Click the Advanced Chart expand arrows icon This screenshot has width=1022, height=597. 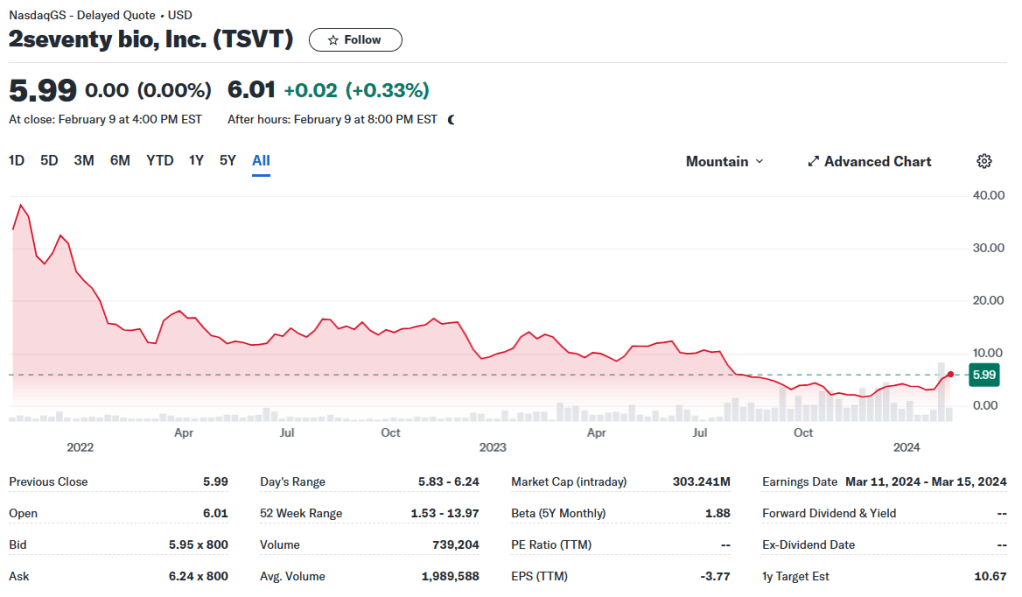click(813, 161)
